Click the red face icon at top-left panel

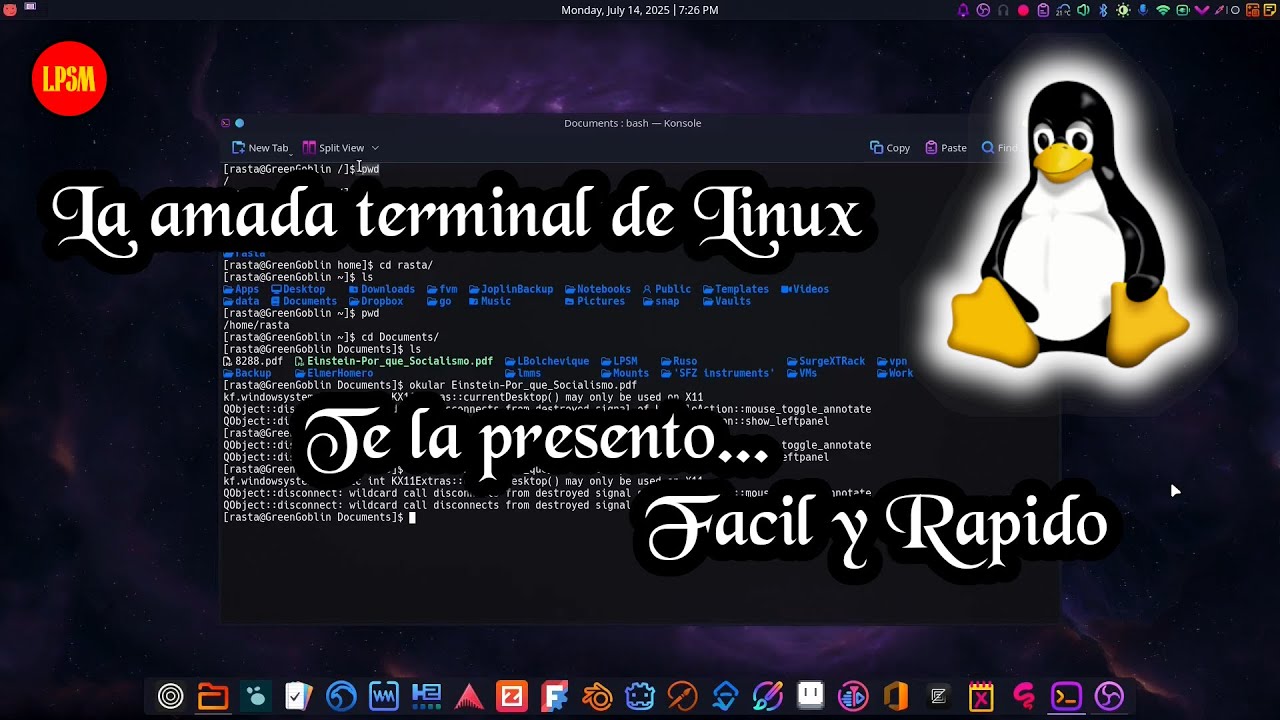coord(9,8)
